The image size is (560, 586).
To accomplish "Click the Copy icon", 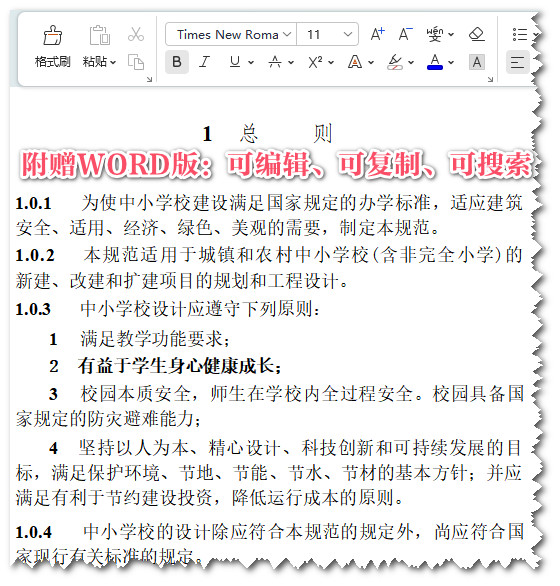I will coord(136,62).
